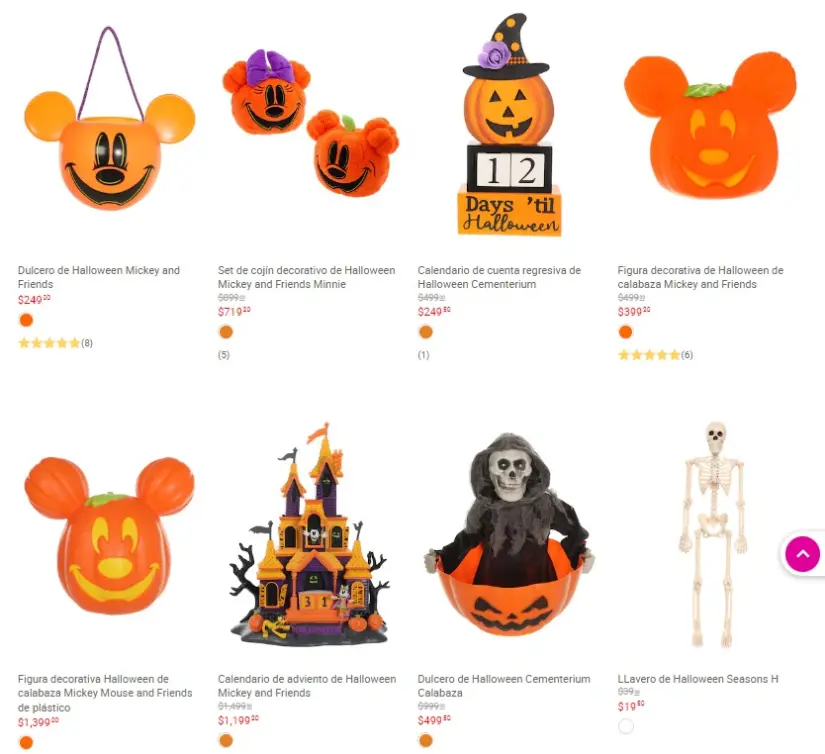Pick orange swatch under Figura decorativa calabaza
Viewport: 825px width, 754px height.
pyautogui.click(x=626, y=332)
